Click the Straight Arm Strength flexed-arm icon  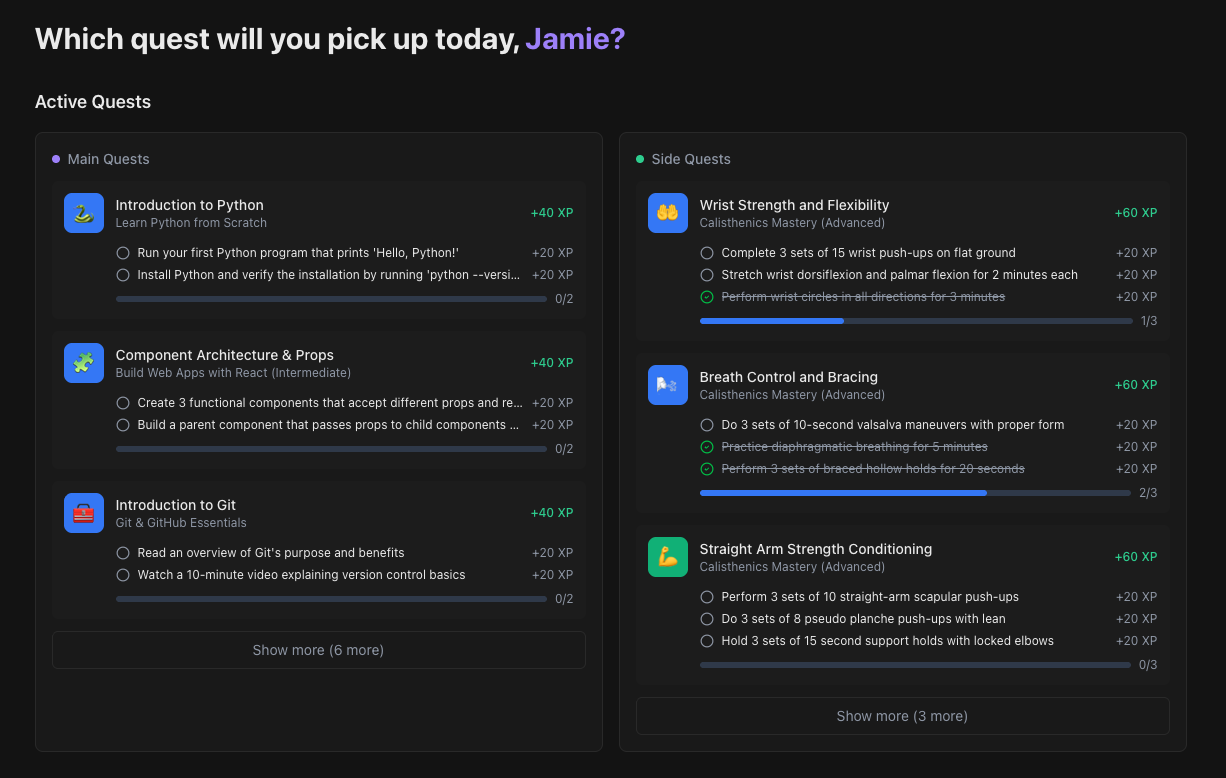pyautogui.click(x=668, y=557)
